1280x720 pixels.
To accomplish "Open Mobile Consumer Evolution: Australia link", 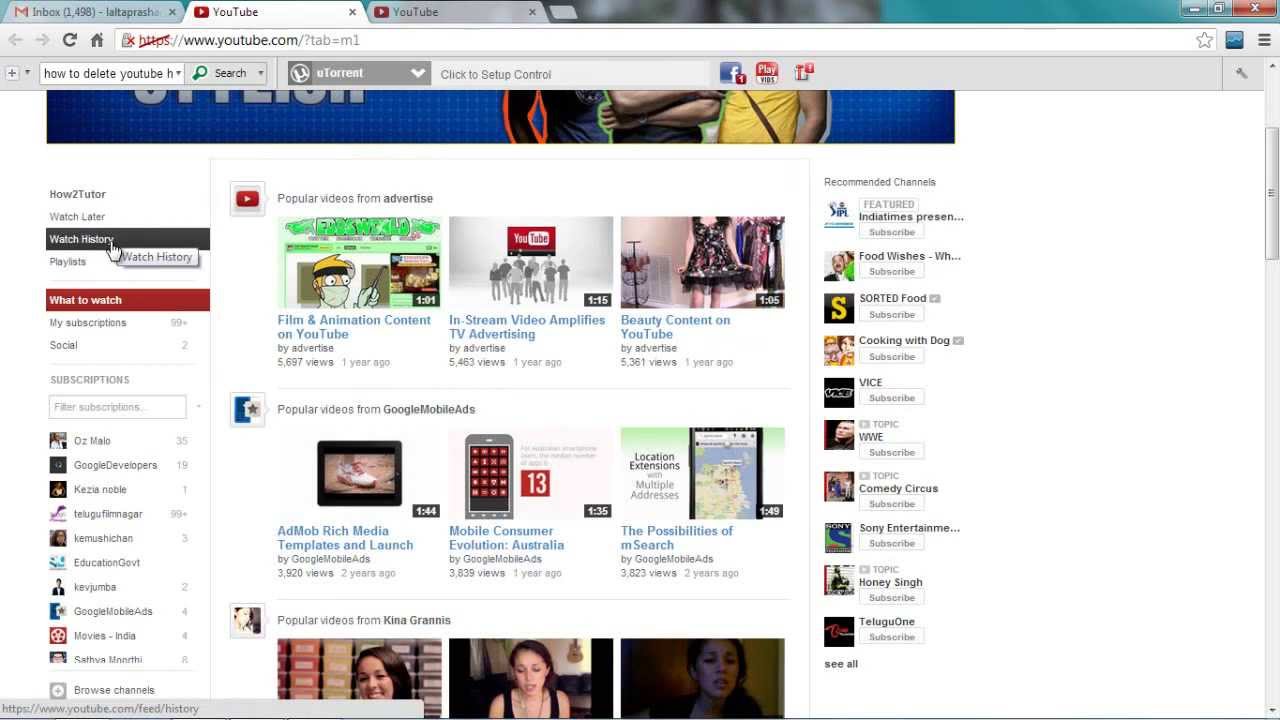I will point(506,538).
